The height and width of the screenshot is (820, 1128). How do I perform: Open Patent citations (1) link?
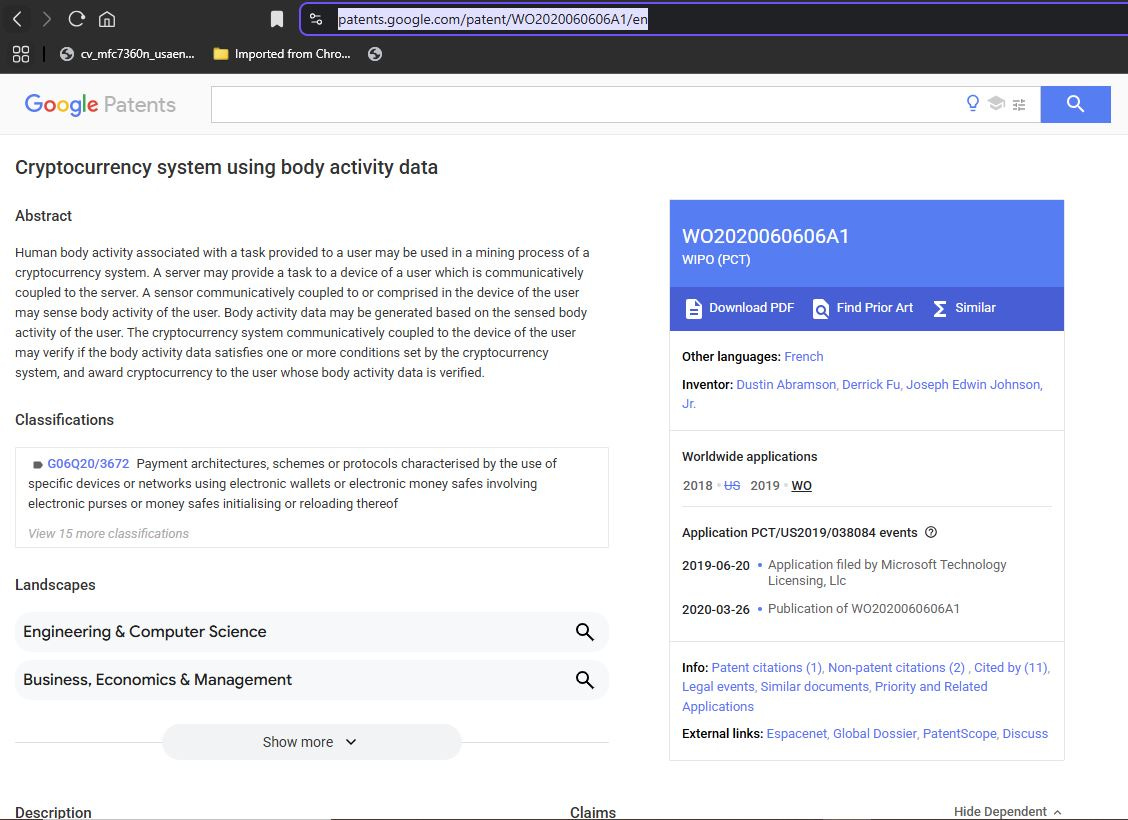point(766,668)
